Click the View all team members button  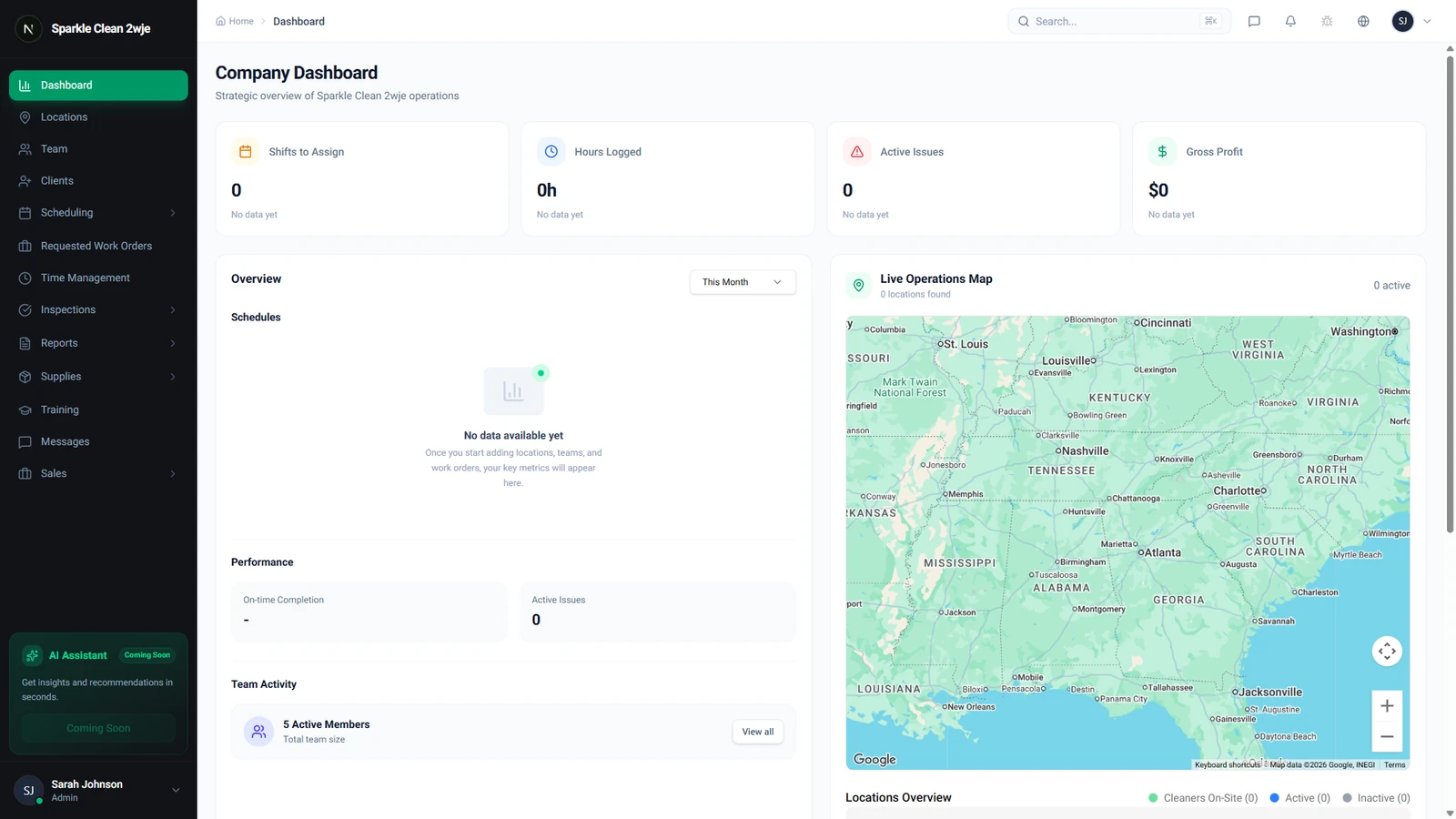(x=758, y=732)
